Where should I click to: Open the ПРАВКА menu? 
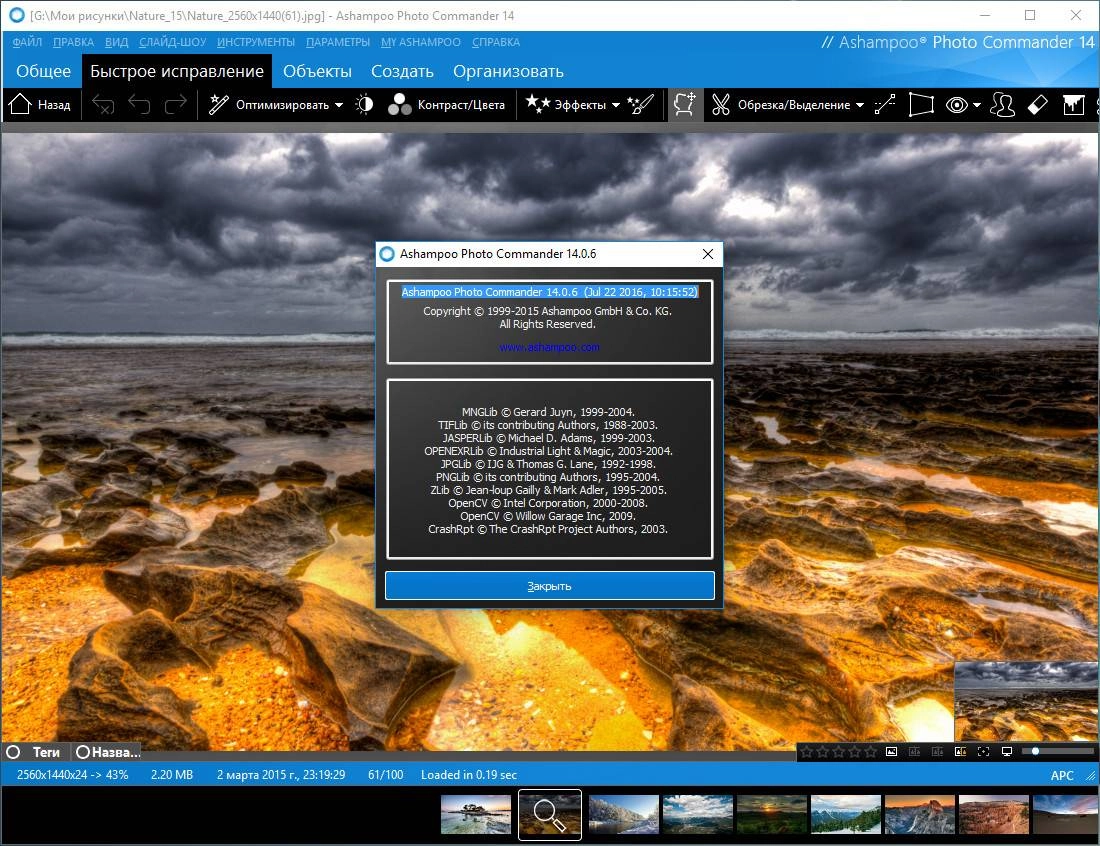74,42
